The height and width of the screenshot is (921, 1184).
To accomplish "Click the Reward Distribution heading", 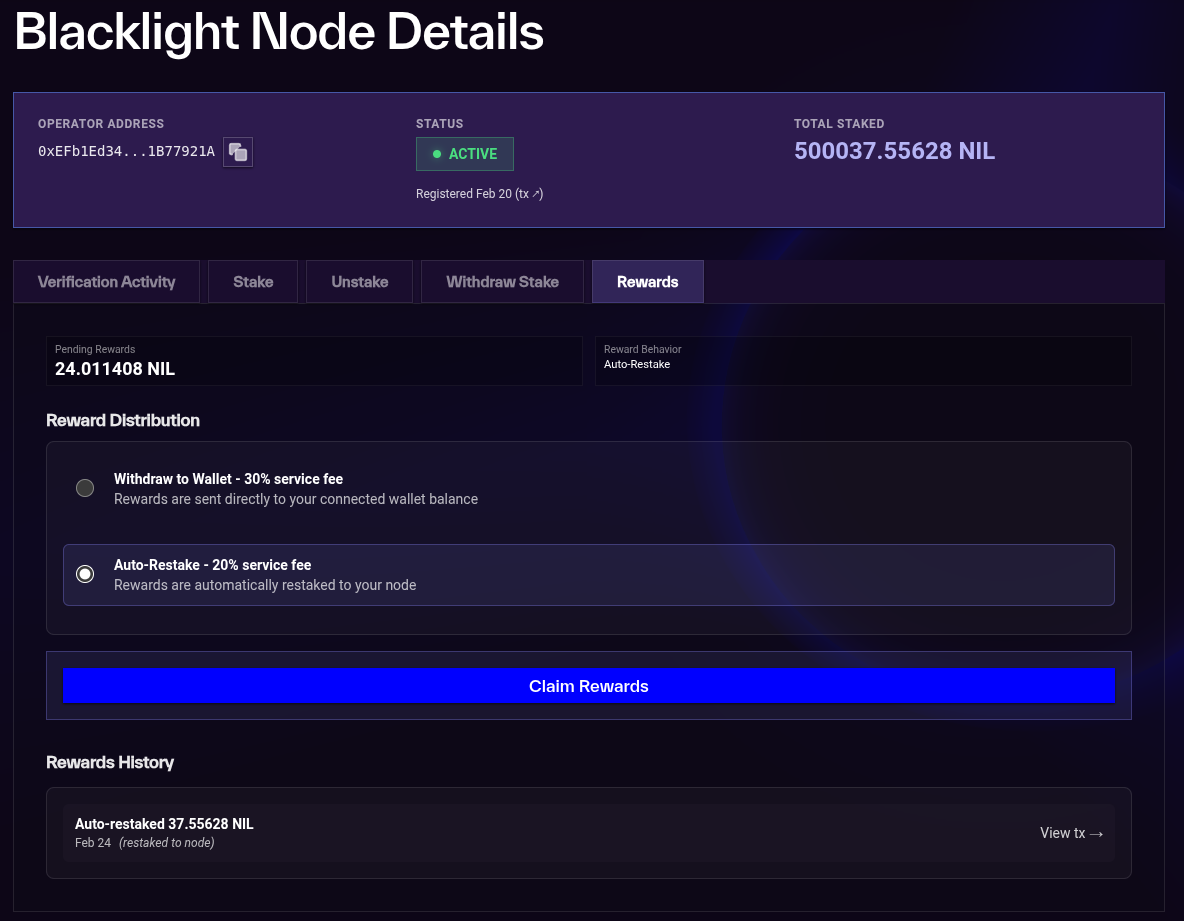I will click(123, 420).
